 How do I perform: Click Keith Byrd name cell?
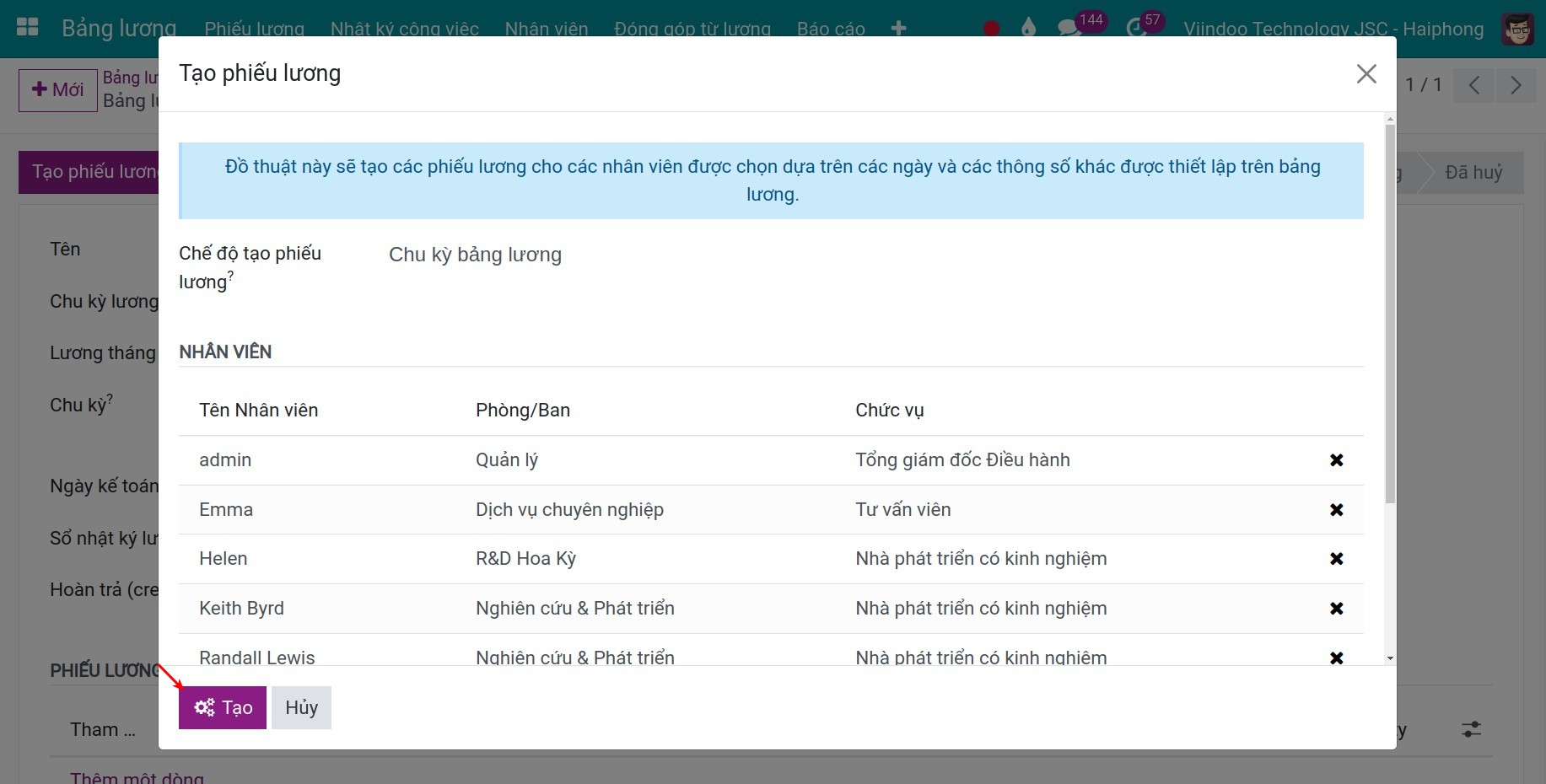point(241,608)
